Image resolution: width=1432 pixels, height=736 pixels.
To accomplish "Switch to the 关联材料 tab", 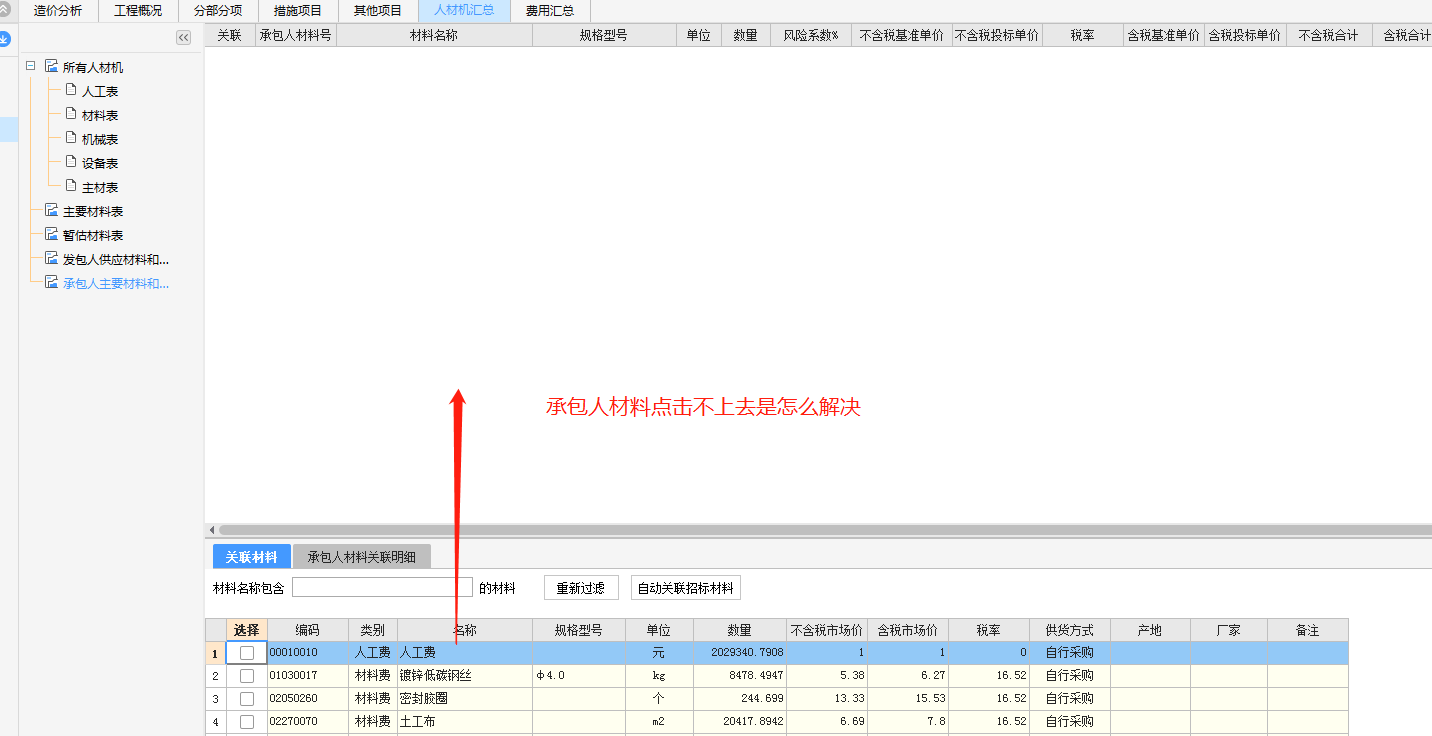I will click(x=251, y=557).
